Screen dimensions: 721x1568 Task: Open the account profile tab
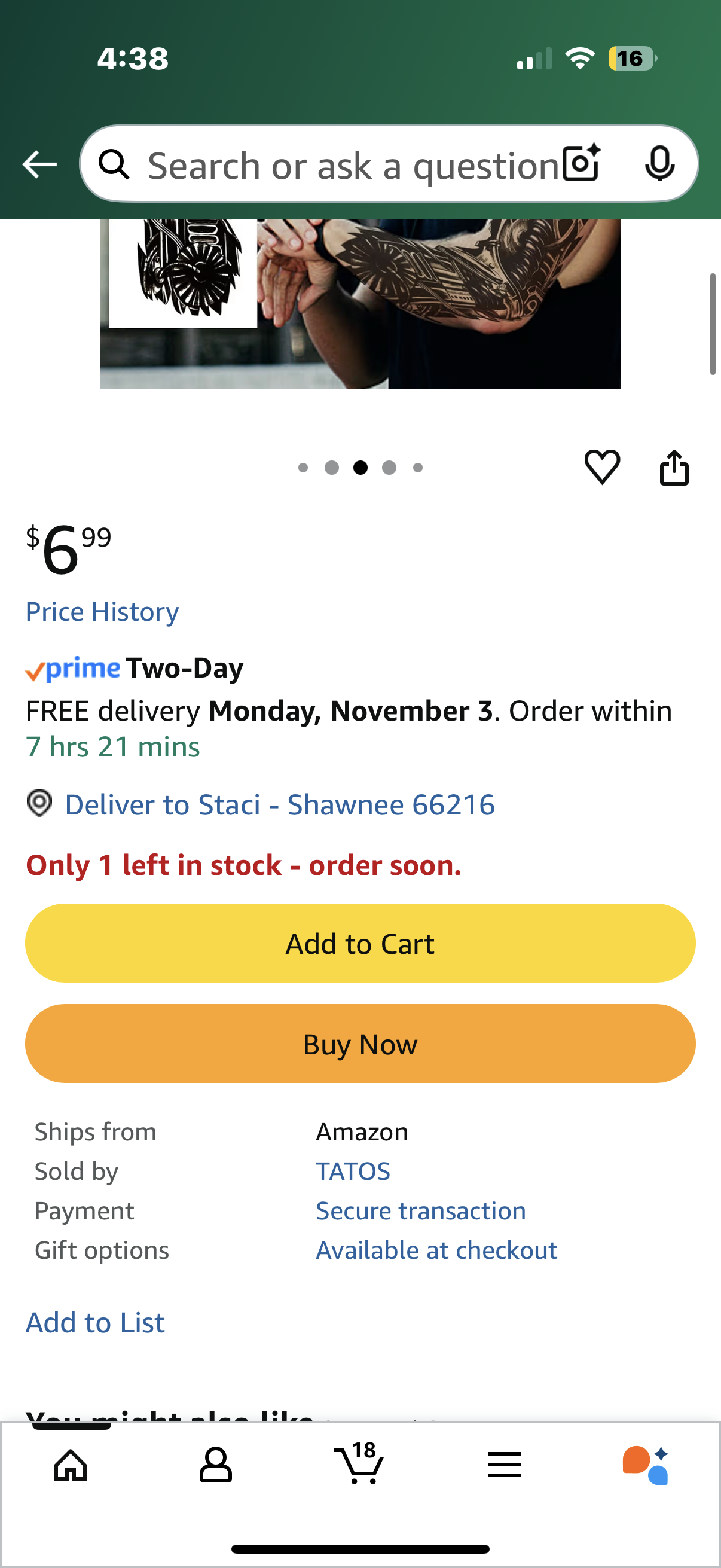215,1465
